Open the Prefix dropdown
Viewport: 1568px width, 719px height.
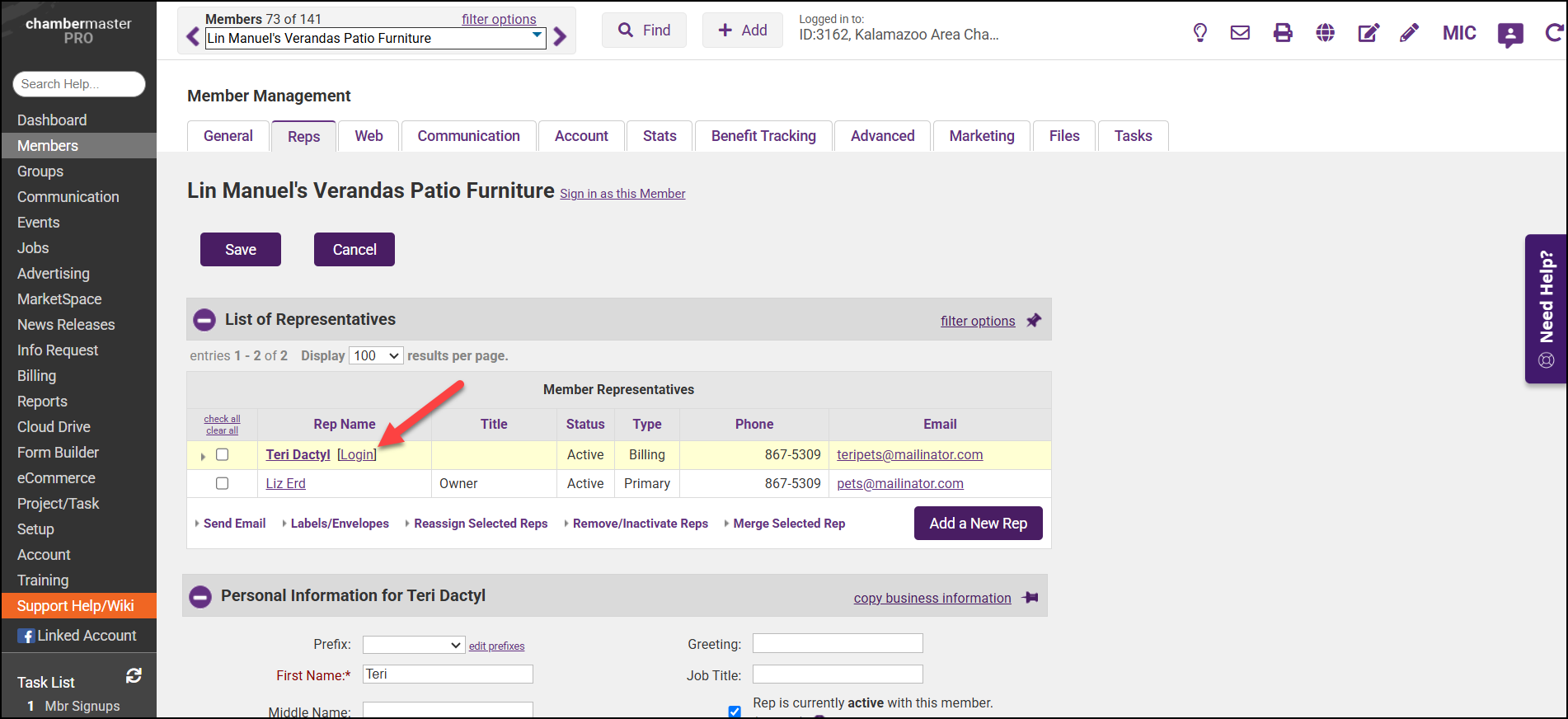pyautogui.click(x=413, y=646)
